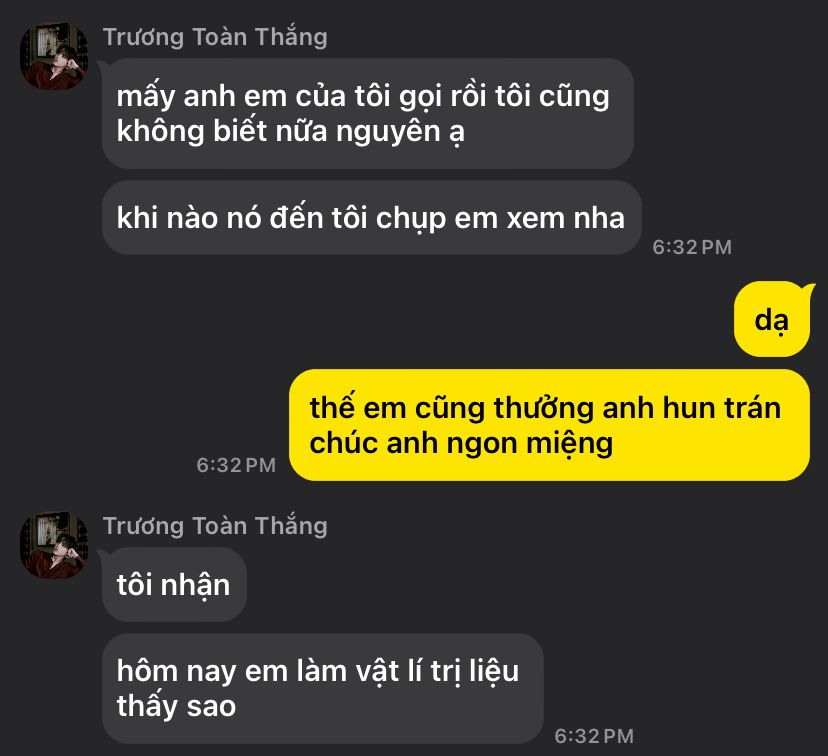This screenshot has height=756, width=828.
Task: Tap the yellow "thế em cũng thưởng anh" bubble
Action: click(549, 425)
